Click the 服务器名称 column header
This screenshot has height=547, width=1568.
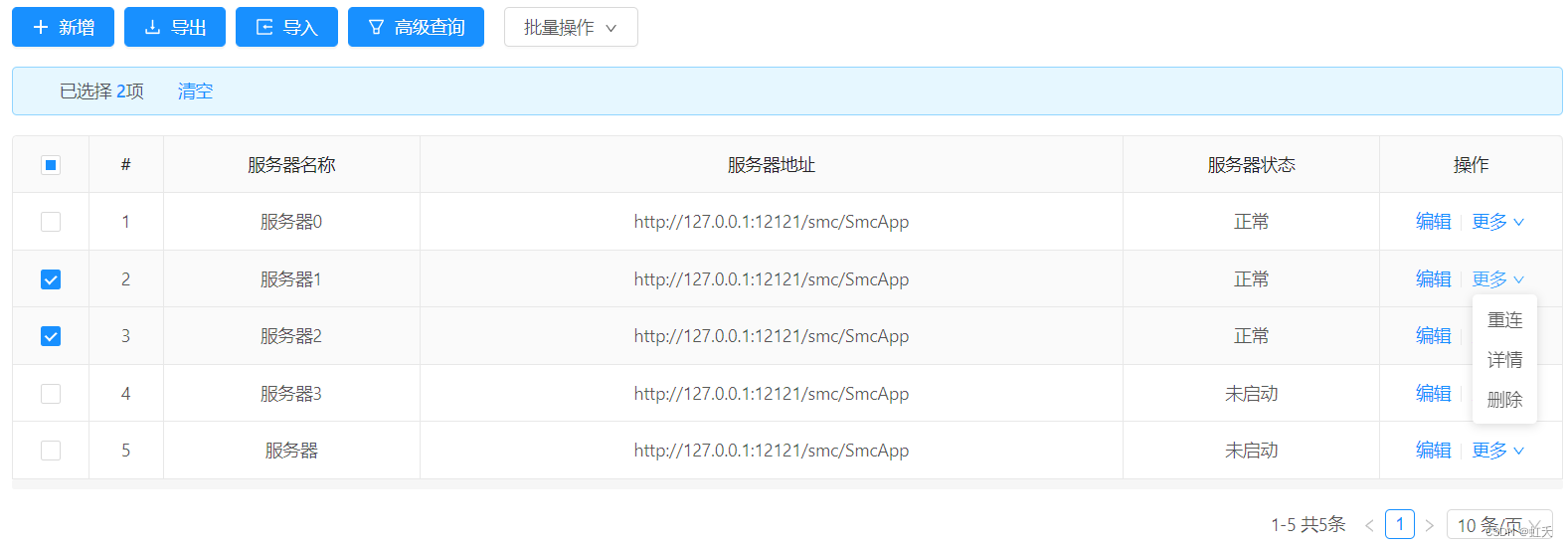(x=291, y=165)
